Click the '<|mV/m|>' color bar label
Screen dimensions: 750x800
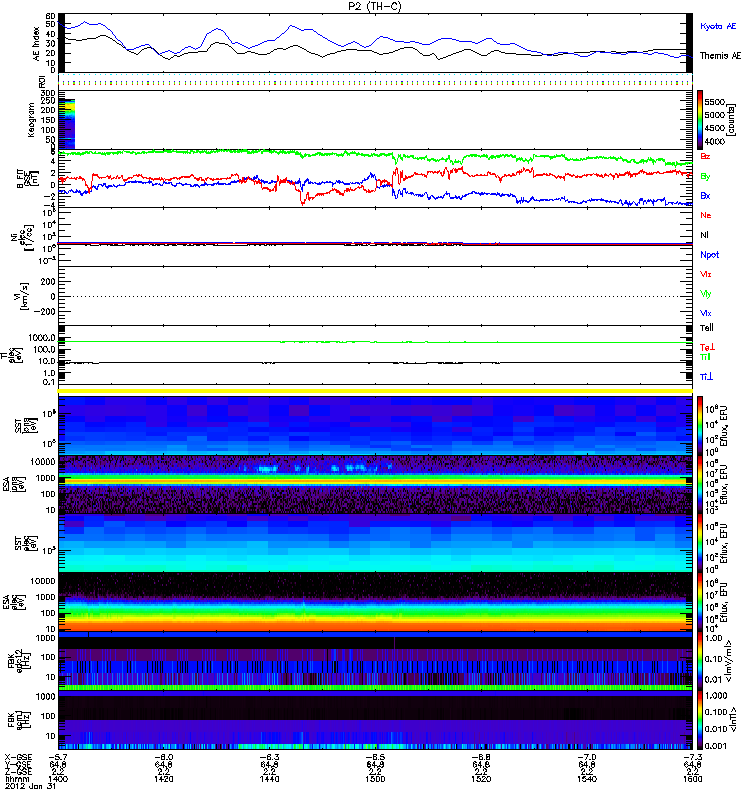point(730,661)
